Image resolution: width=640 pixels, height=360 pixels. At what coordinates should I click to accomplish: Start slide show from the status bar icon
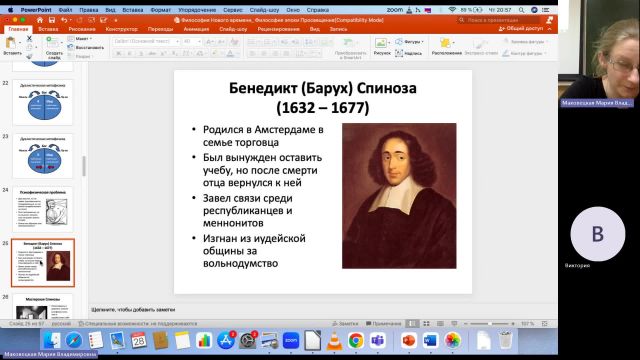tap(454, 324)
